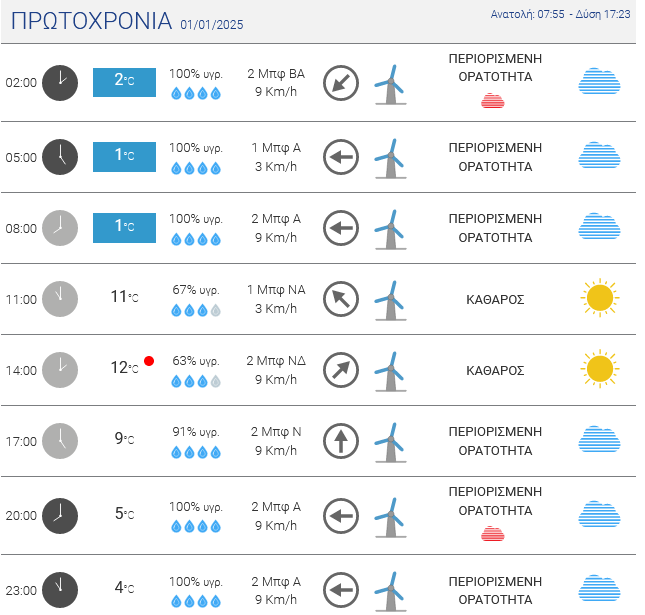Click the red dot beside 12°C
The width and height of the screenshot is (645, 615).
[x=149, y=361]
